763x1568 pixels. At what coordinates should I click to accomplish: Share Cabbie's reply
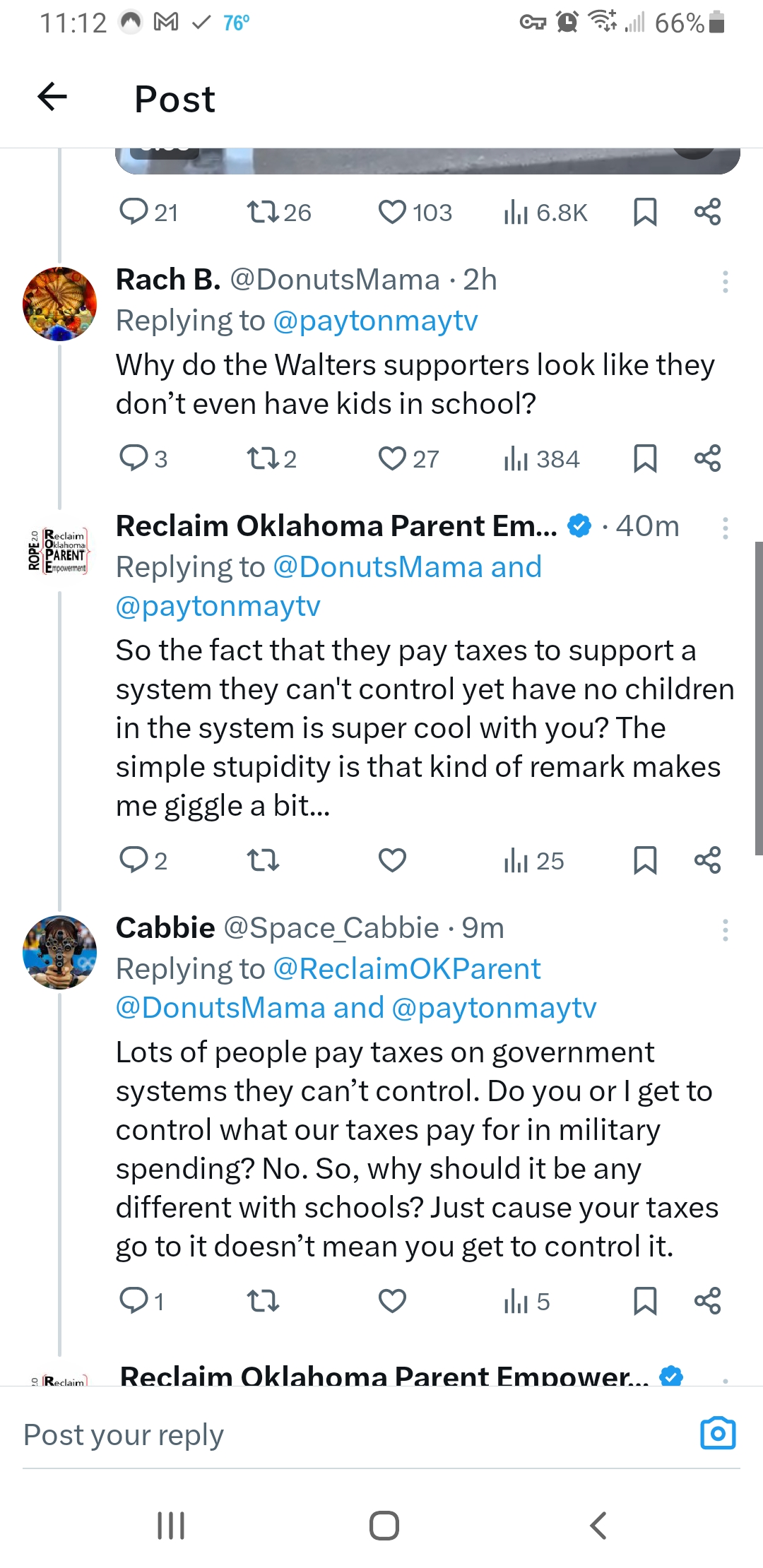(707, 1301)
